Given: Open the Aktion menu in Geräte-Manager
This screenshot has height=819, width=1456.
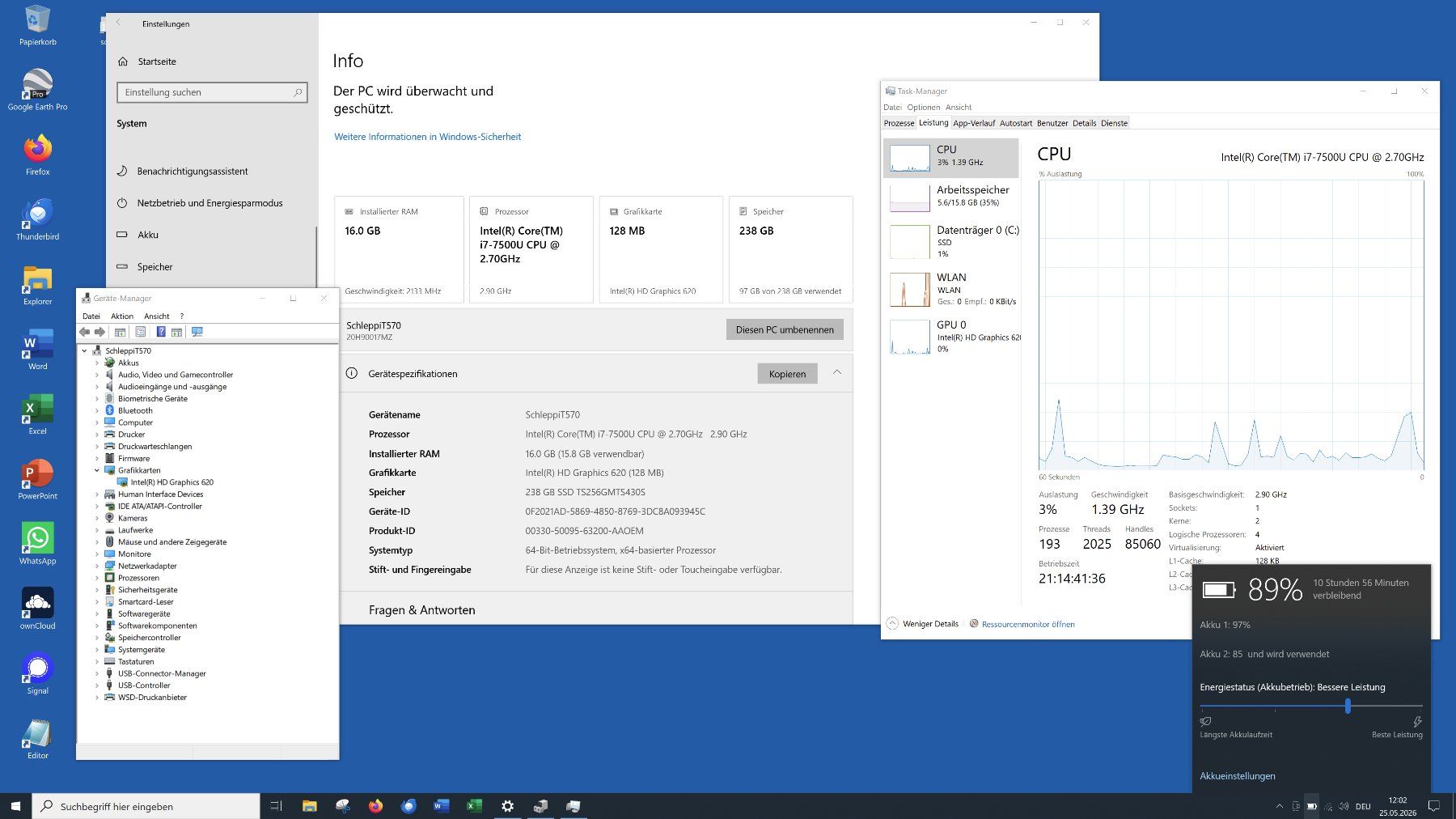Looking at the screenshot, I should 122,316.
